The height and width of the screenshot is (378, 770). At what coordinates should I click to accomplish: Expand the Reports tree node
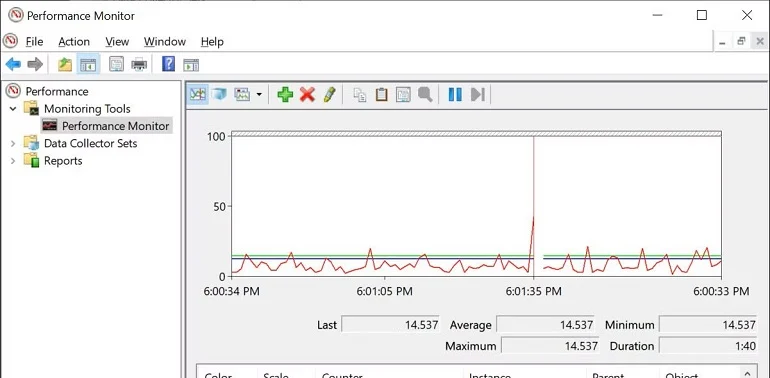(13, 161)
